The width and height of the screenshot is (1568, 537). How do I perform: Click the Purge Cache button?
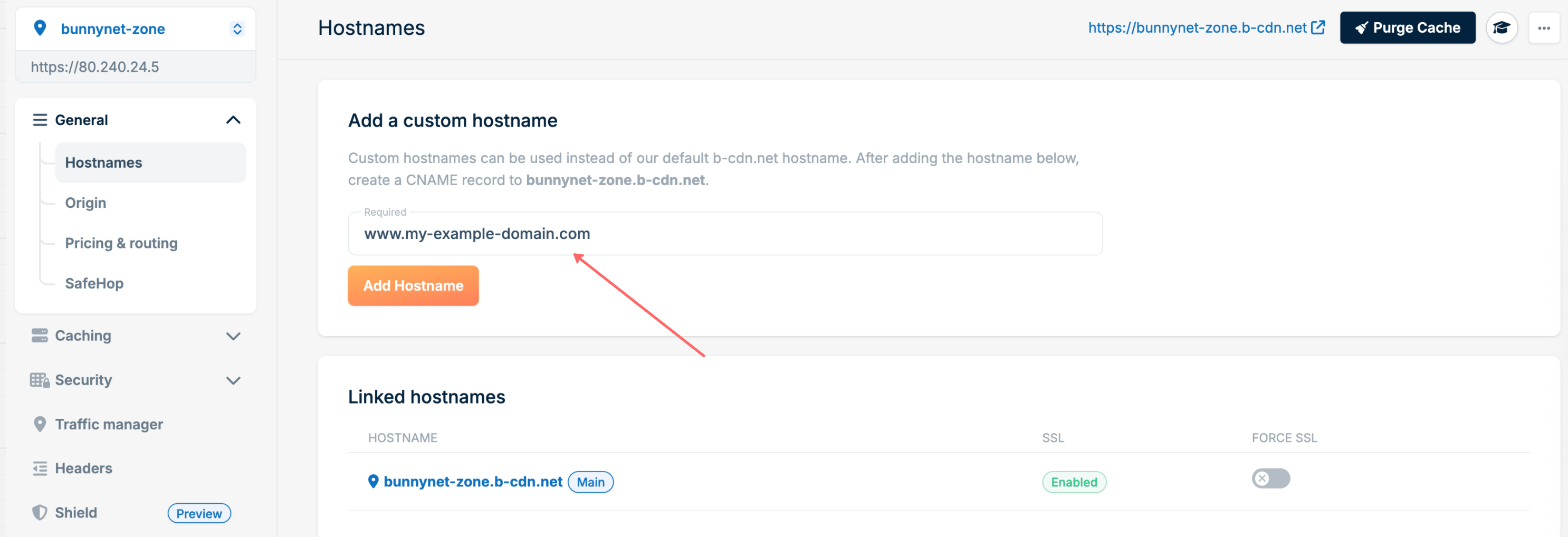coord(1407,28)
